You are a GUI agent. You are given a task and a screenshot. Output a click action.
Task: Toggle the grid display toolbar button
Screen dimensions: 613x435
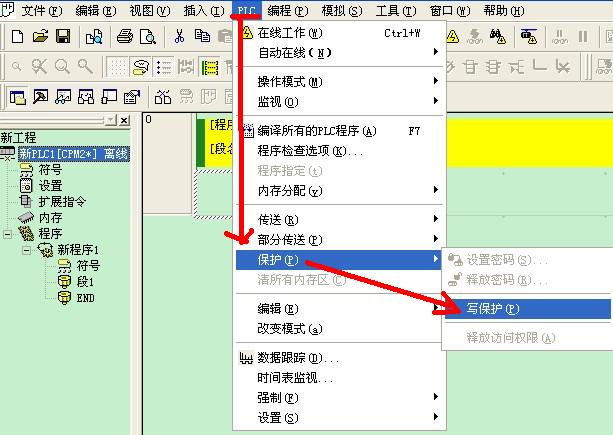pos(120,67)
